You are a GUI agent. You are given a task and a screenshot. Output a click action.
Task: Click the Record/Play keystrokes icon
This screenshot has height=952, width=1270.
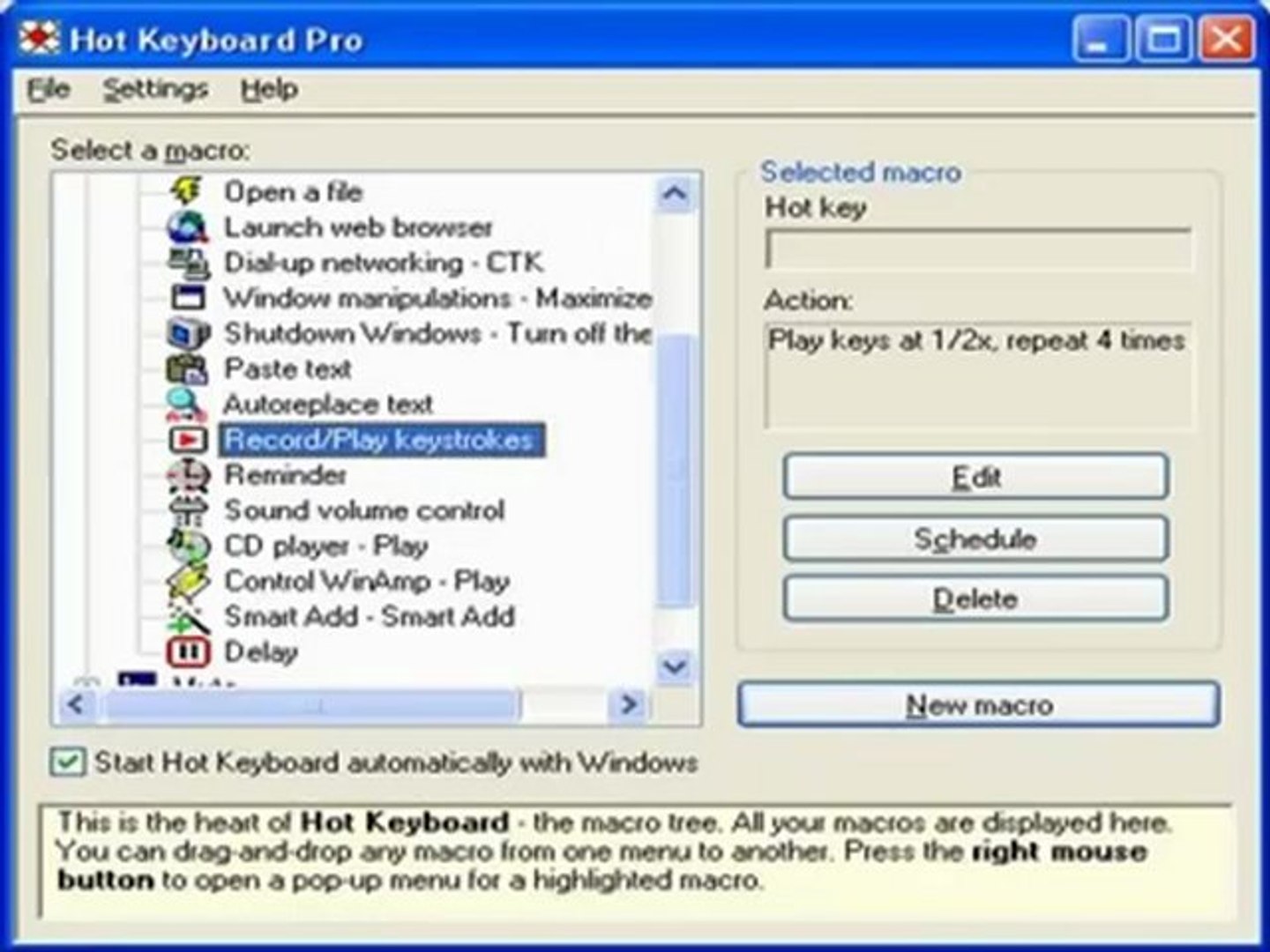187,439
